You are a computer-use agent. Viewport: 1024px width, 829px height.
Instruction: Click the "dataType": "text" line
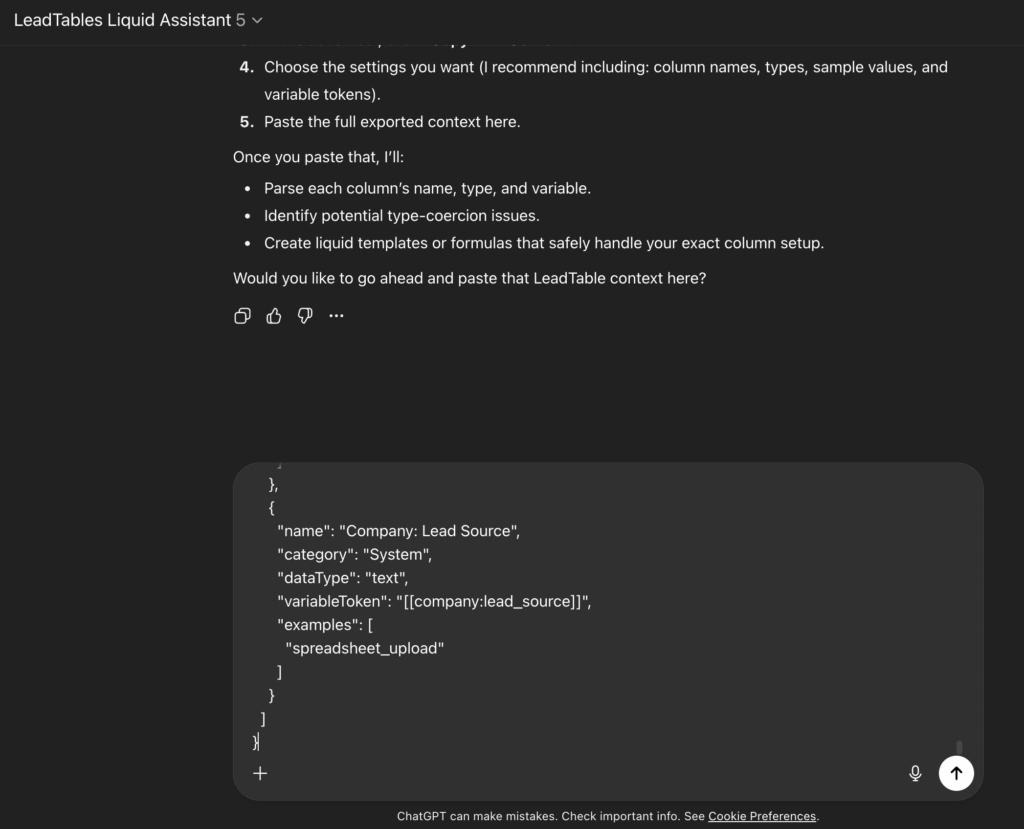[343, 578]
